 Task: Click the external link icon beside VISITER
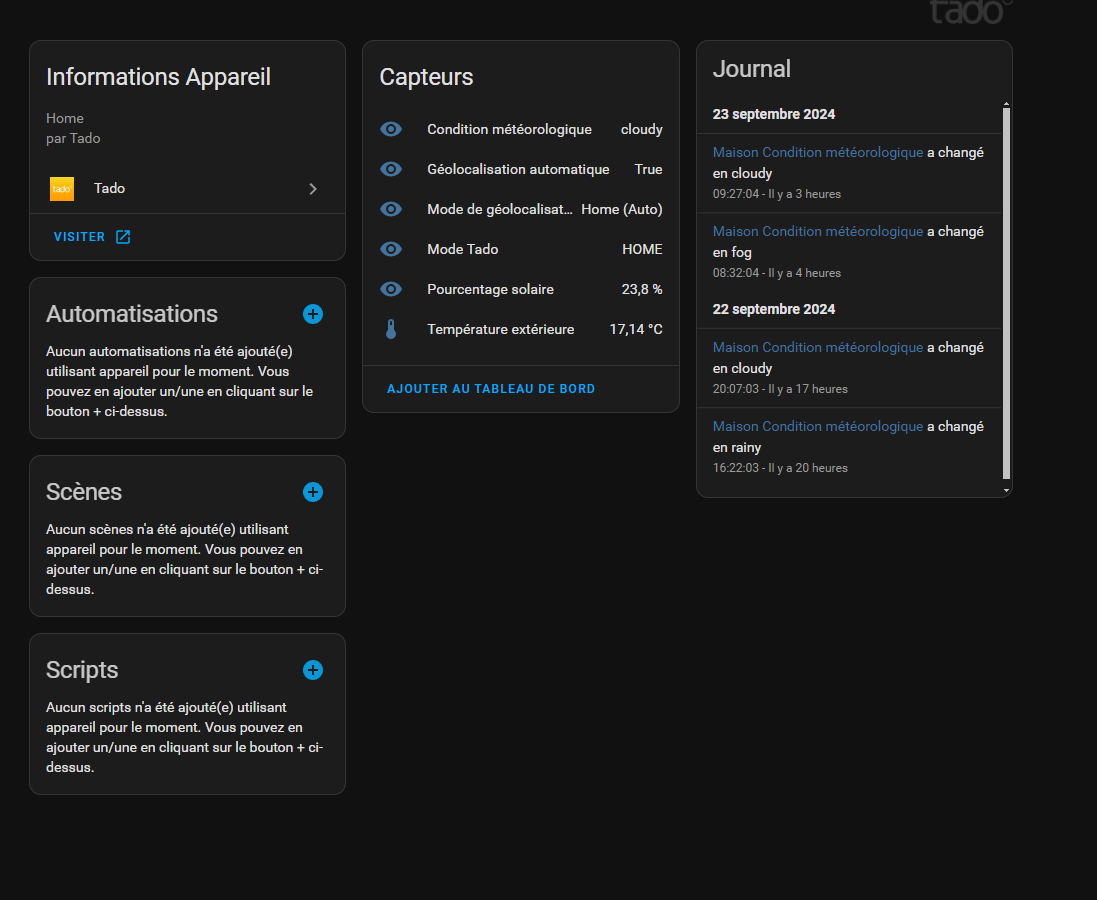[123, 237]
